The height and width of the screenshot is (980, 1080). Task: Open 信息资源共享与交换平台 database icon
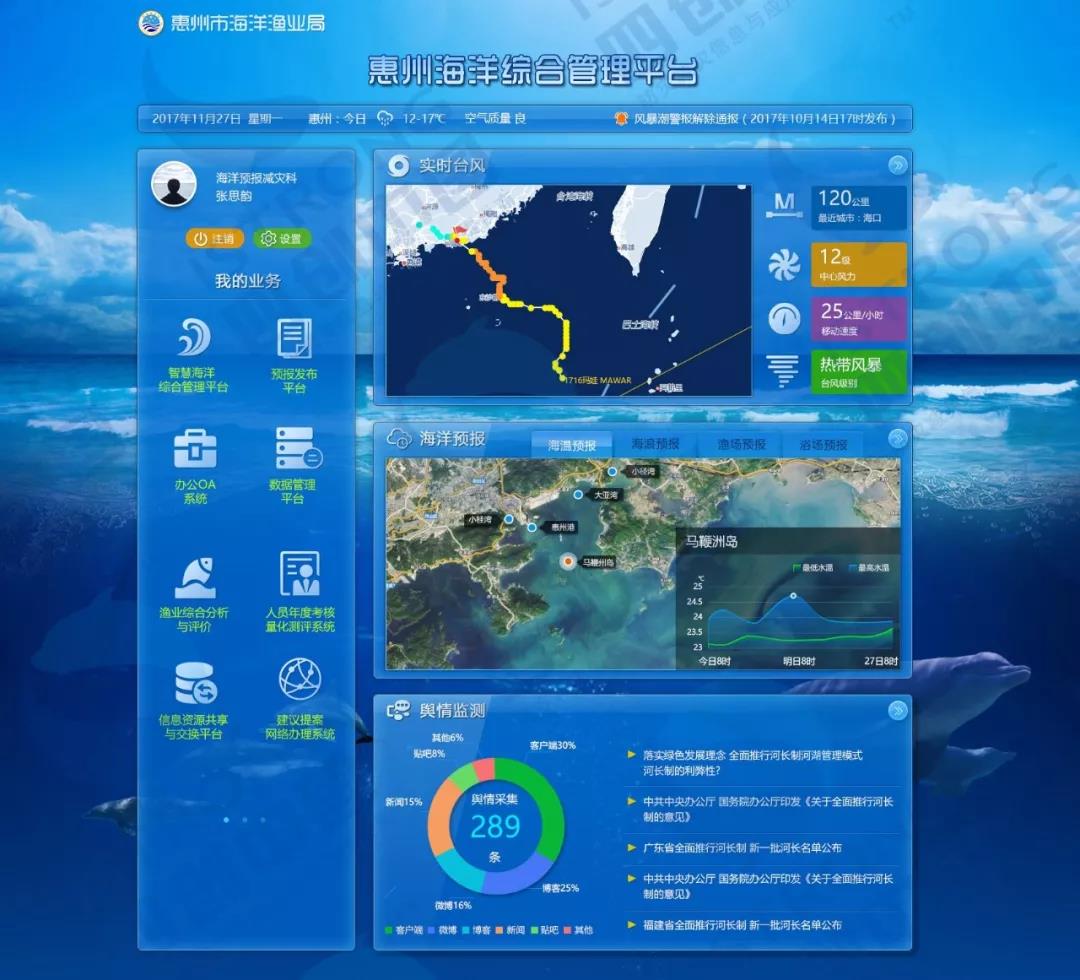coord(194,683)
